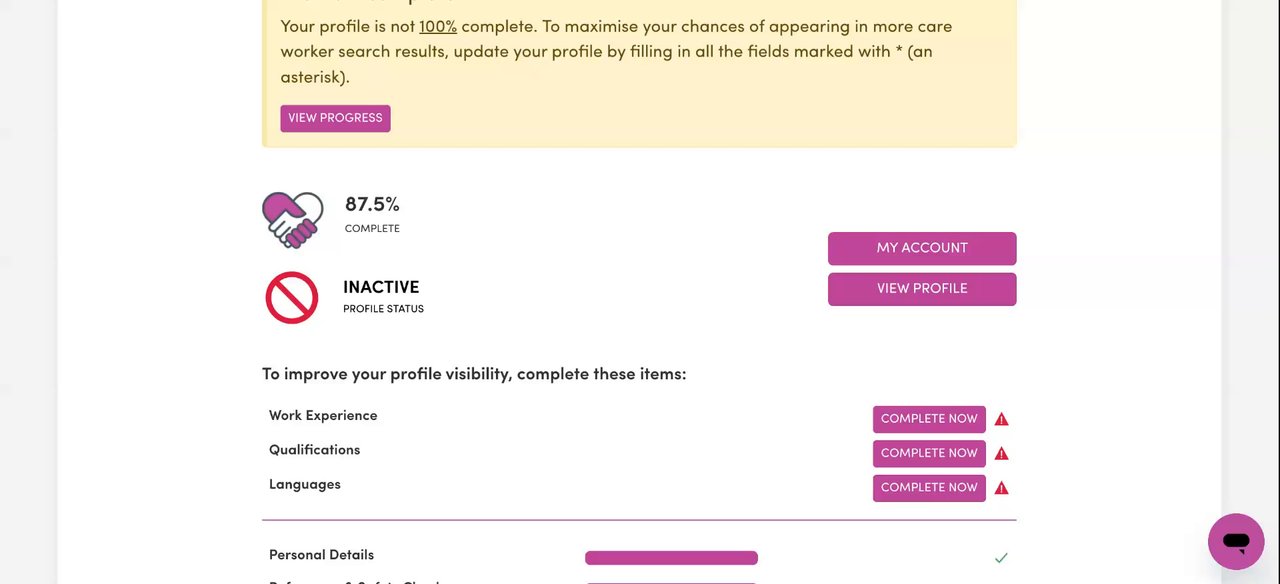
Task: Click the Personal Details progress bar
Action: coord(671,558)
